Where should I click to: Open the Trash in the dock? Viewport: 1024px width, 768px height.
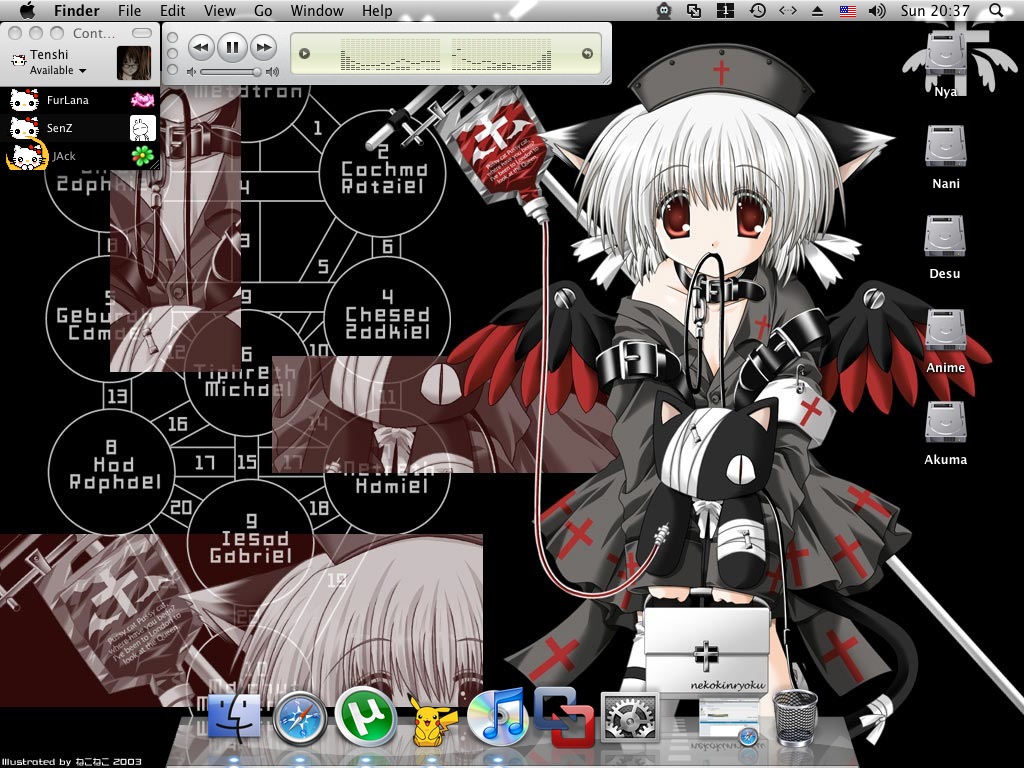(x=795, y=718)
